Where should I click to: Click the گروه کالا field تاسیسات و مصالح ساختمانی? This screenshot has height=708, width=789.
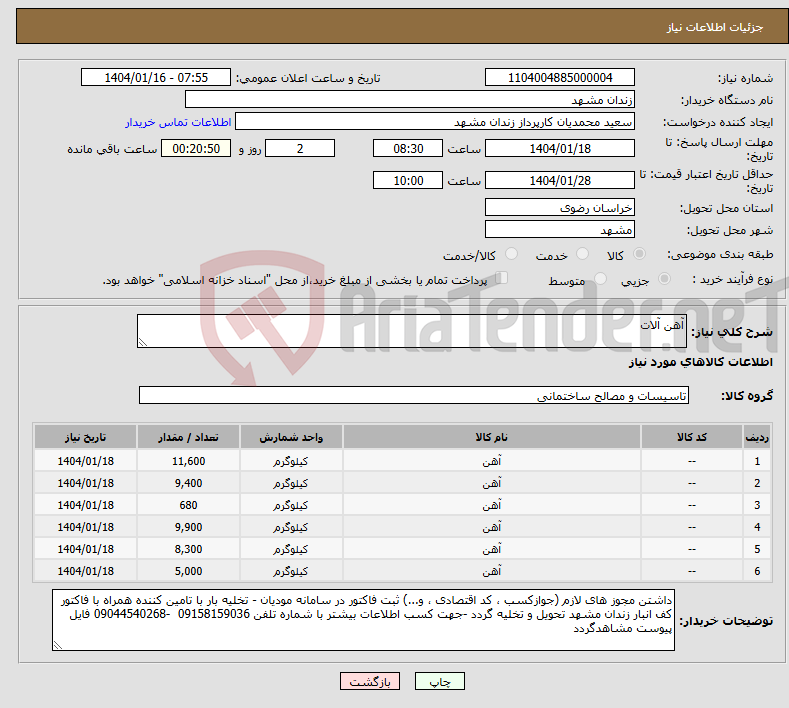tap(414, 396)
